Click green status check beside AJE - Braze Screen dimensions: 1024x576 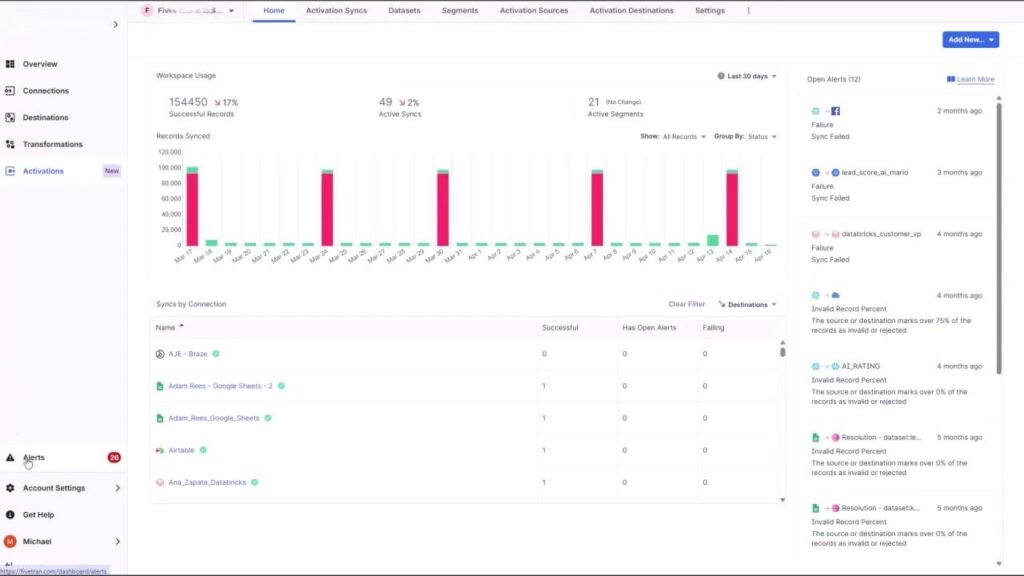[216, 354]
